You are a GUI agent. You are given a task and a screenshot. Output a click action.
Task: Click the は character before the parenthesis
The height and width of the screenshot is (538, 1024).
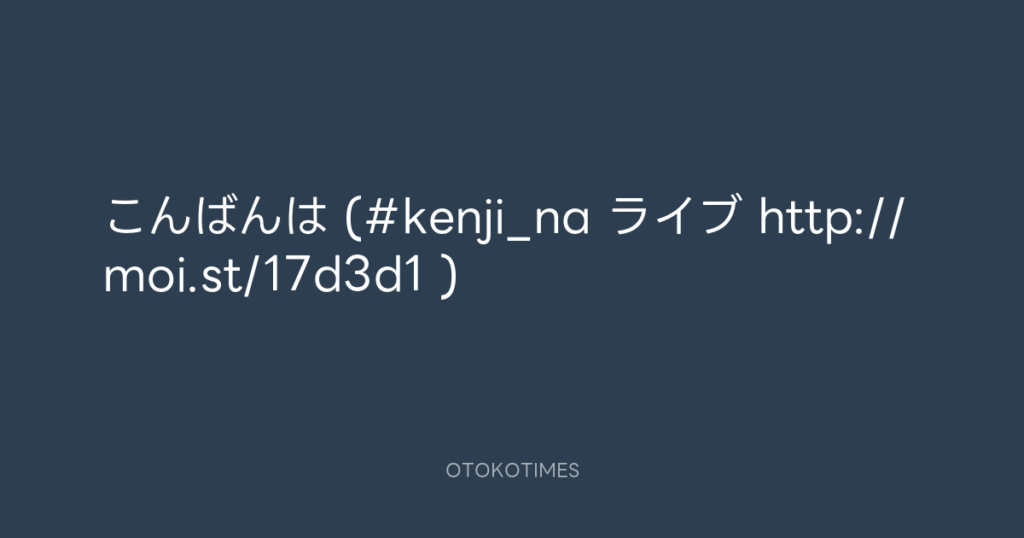tap(306, 216)
